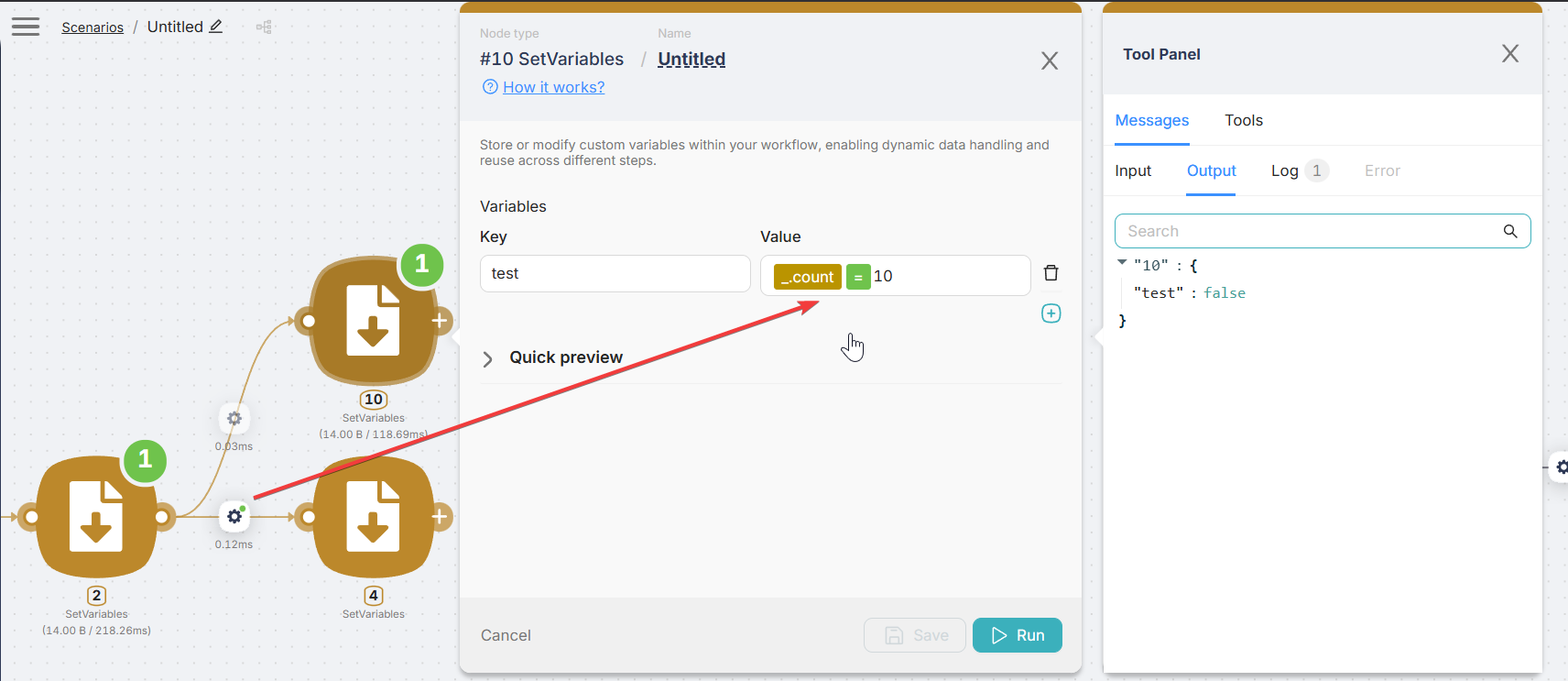Image resolution: width=1568 pixels, height=681 pixels.
Task: Select SetVariables node number 4
Action: [373, 517]
